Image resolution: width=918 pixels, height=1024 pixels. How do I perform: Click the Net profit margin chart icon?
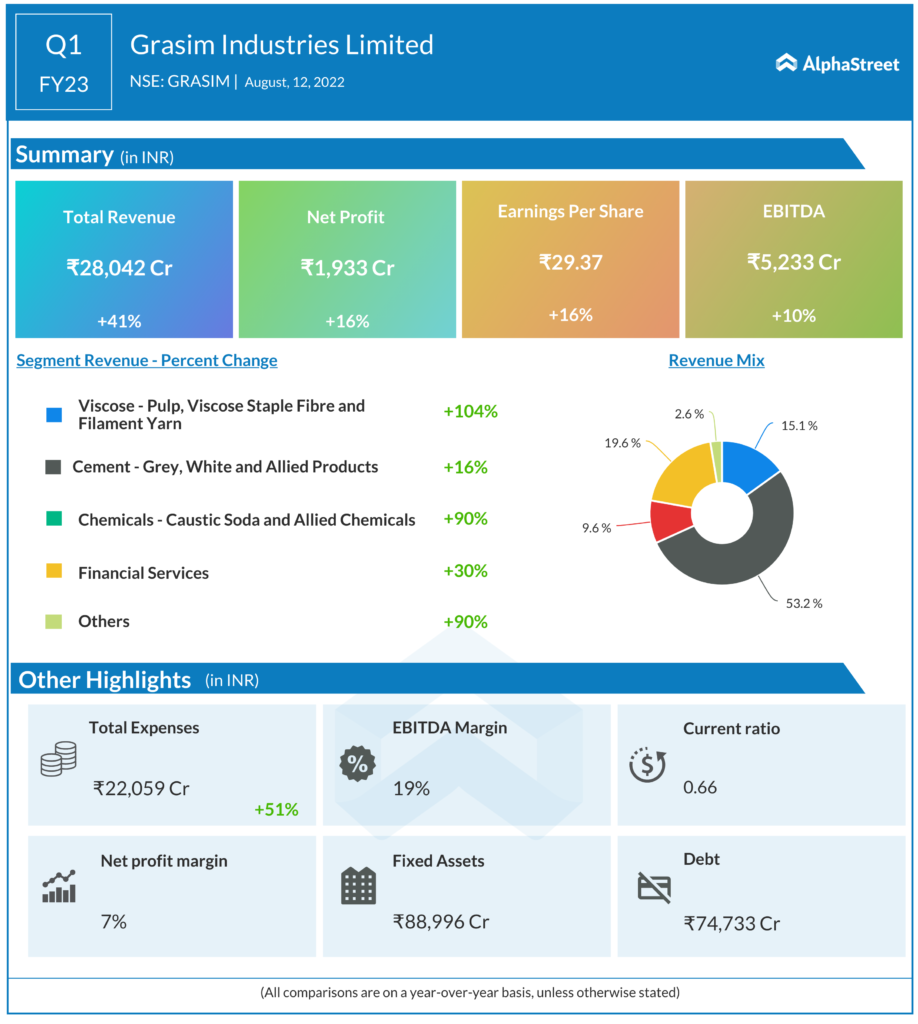pyautogui.click(x=59, y=887)
